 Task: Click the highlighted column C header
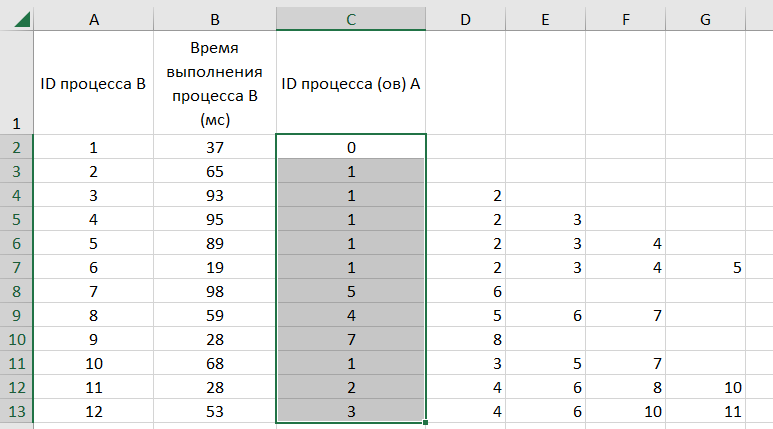tap(351, 17)
